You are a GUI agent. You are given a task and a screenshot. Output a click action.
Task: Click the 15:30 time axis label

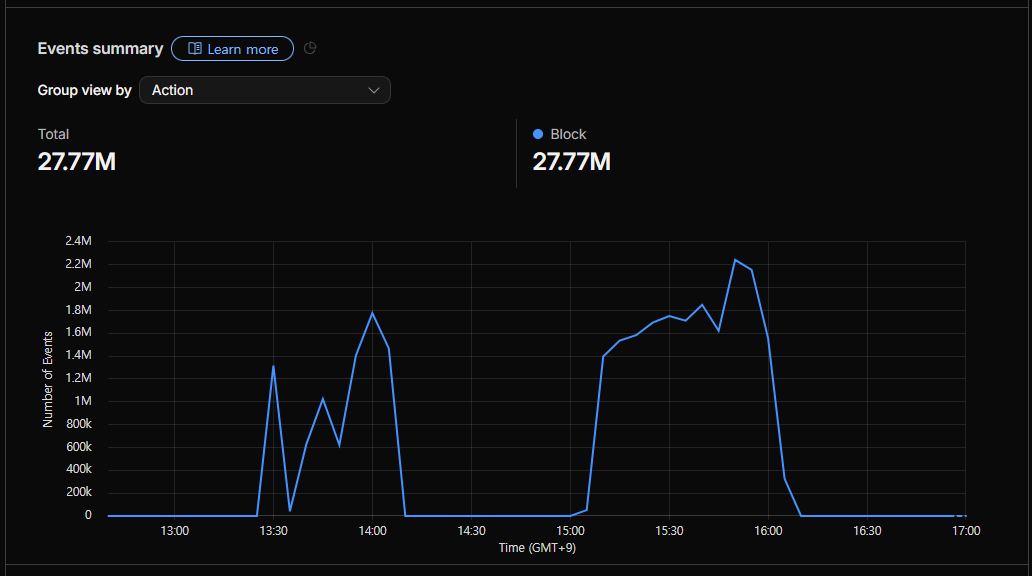669,531
